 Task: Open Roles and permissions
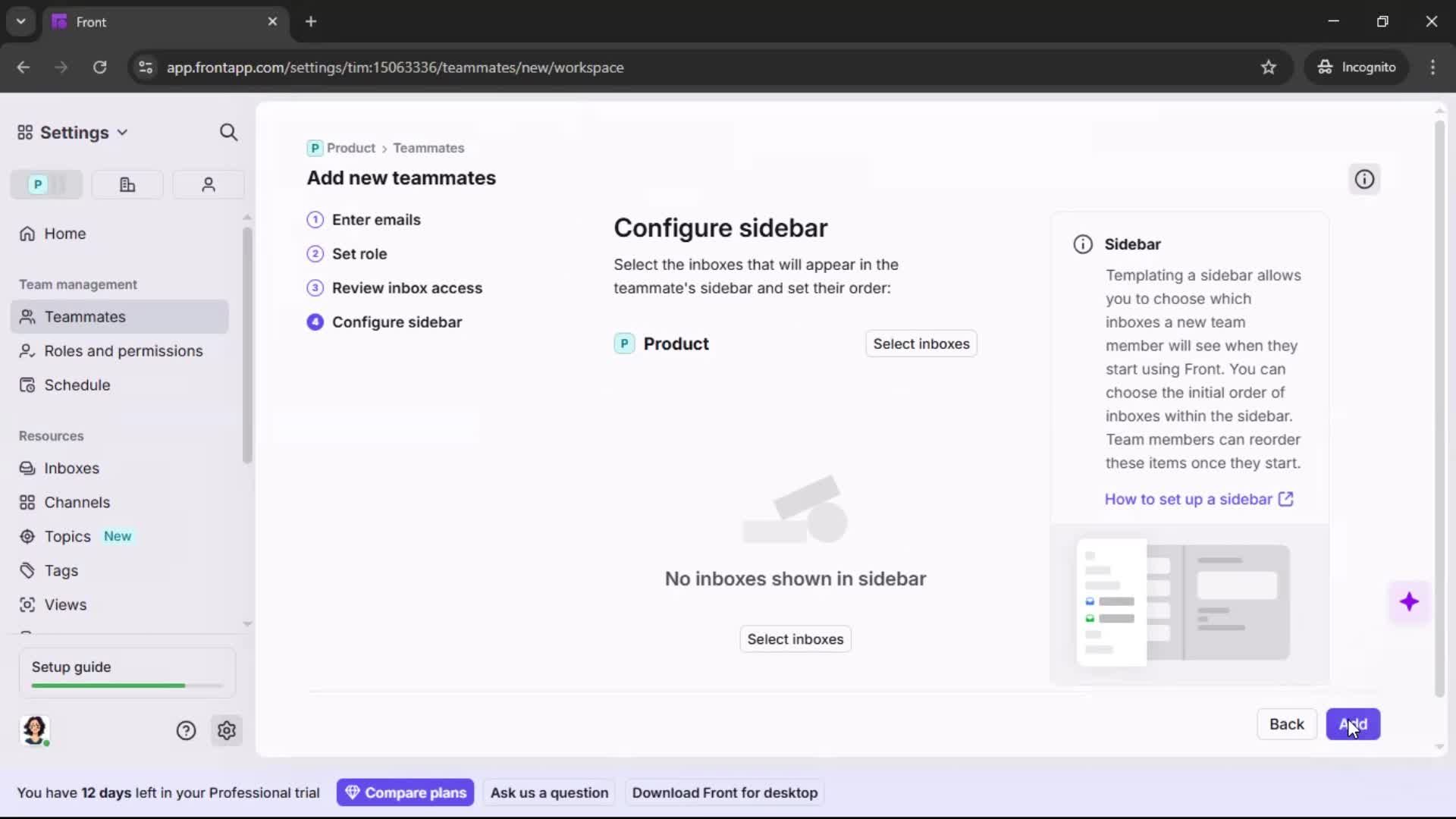pos(123,351)
